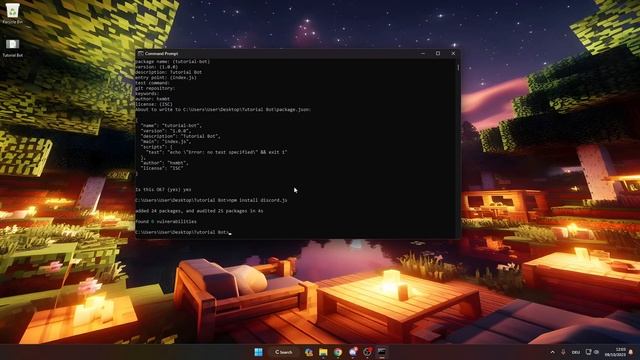The width and height of the screenshot is (640, 360).
Task: Click the '"test": "echo' script line
Action: pos(216,152)
